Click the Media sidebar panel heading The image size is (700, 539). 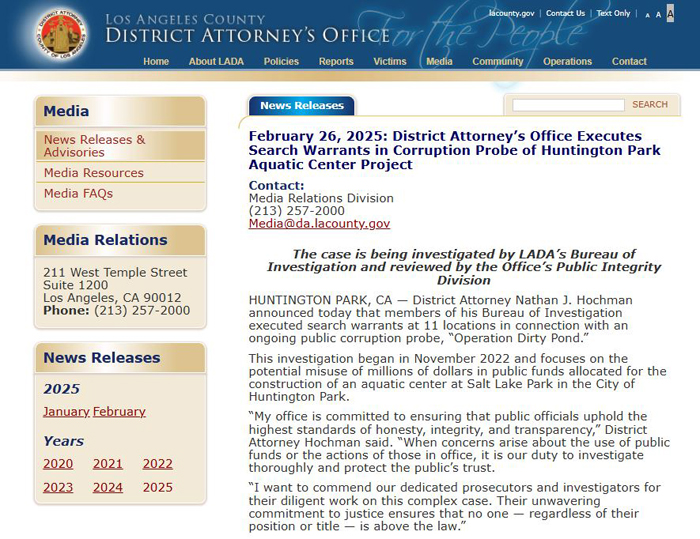pyautogui.click(x=120, y=111)
